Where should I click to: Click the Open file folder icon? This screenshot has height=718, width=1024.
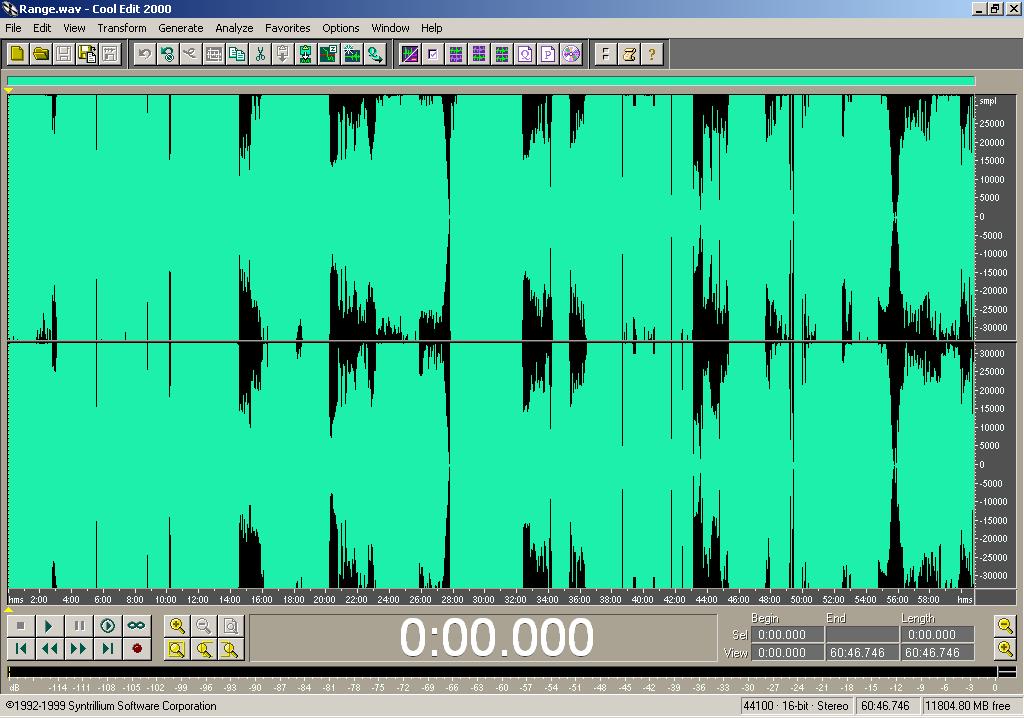point(40,54)
